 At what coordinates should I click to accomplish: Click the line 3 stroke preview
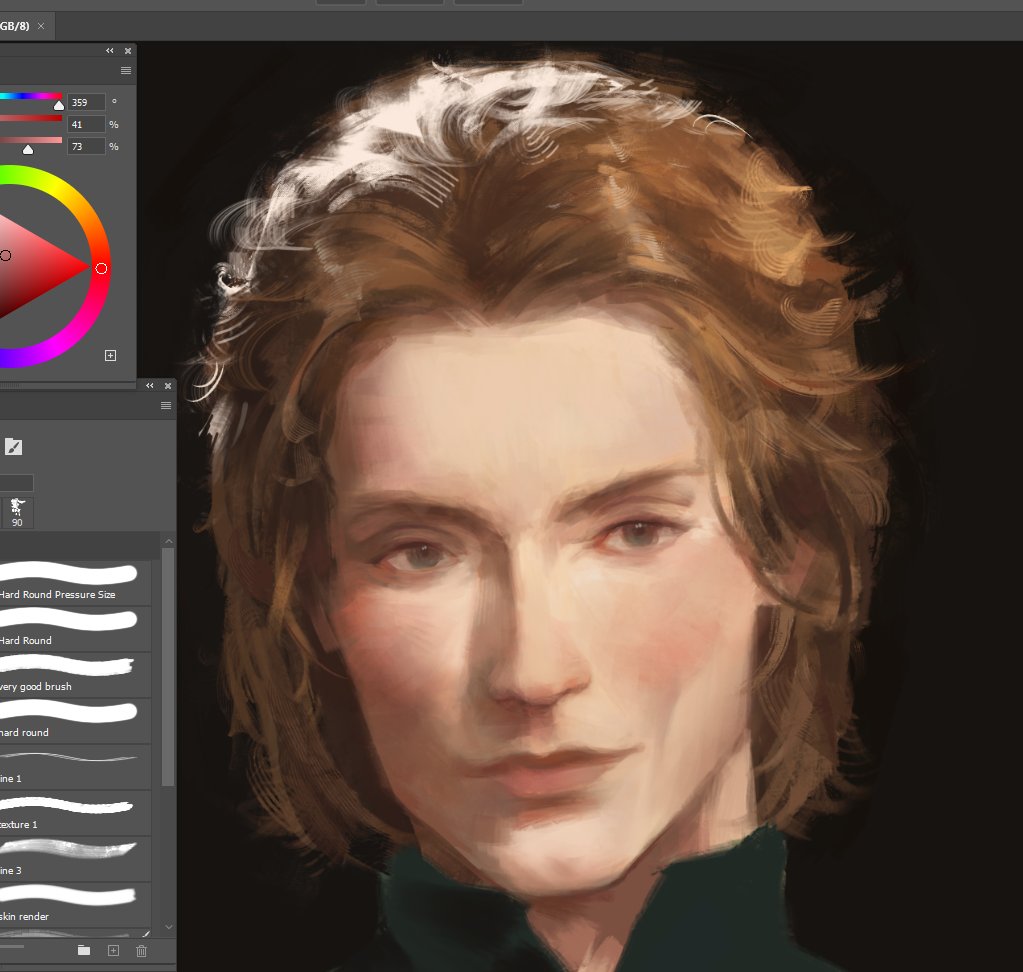69,849
